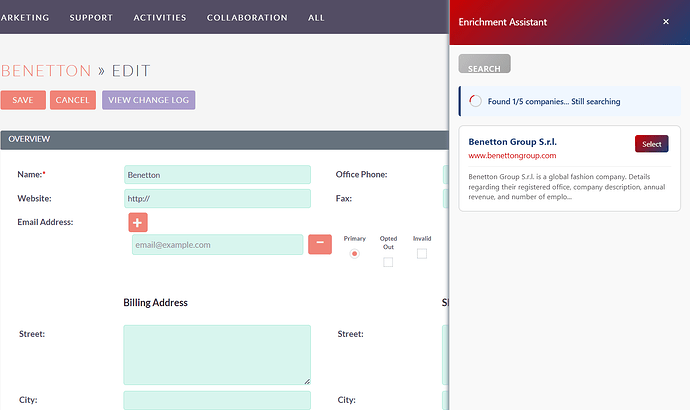Screen dimensions: 690x410
Task: Open View Change Log
Action: click(x=148, y=100)
